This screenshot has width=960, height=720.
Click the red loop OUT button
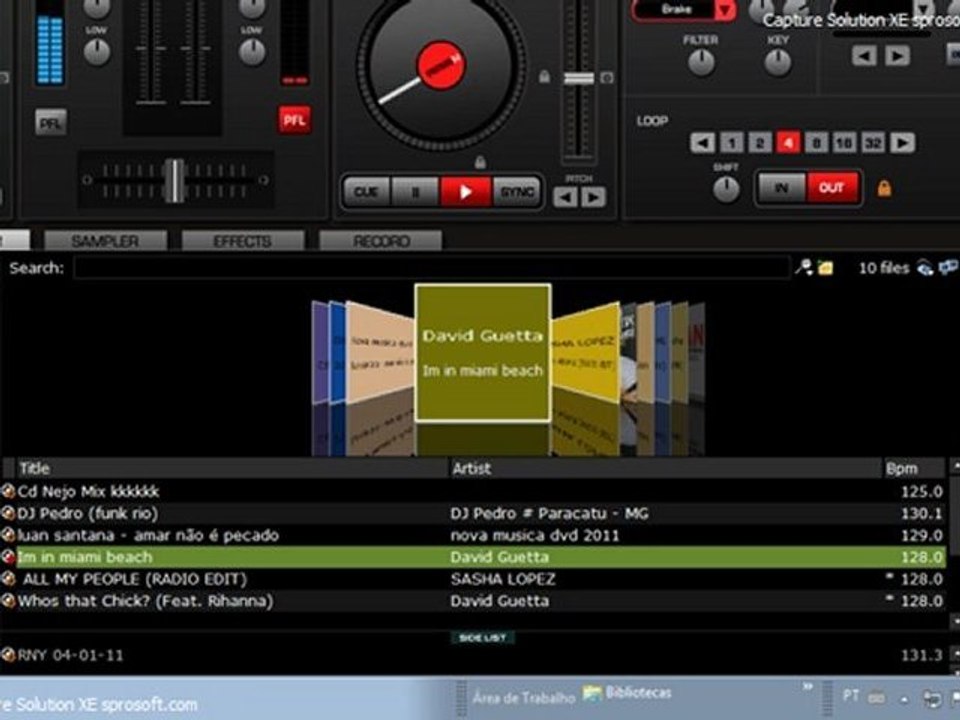832,188
